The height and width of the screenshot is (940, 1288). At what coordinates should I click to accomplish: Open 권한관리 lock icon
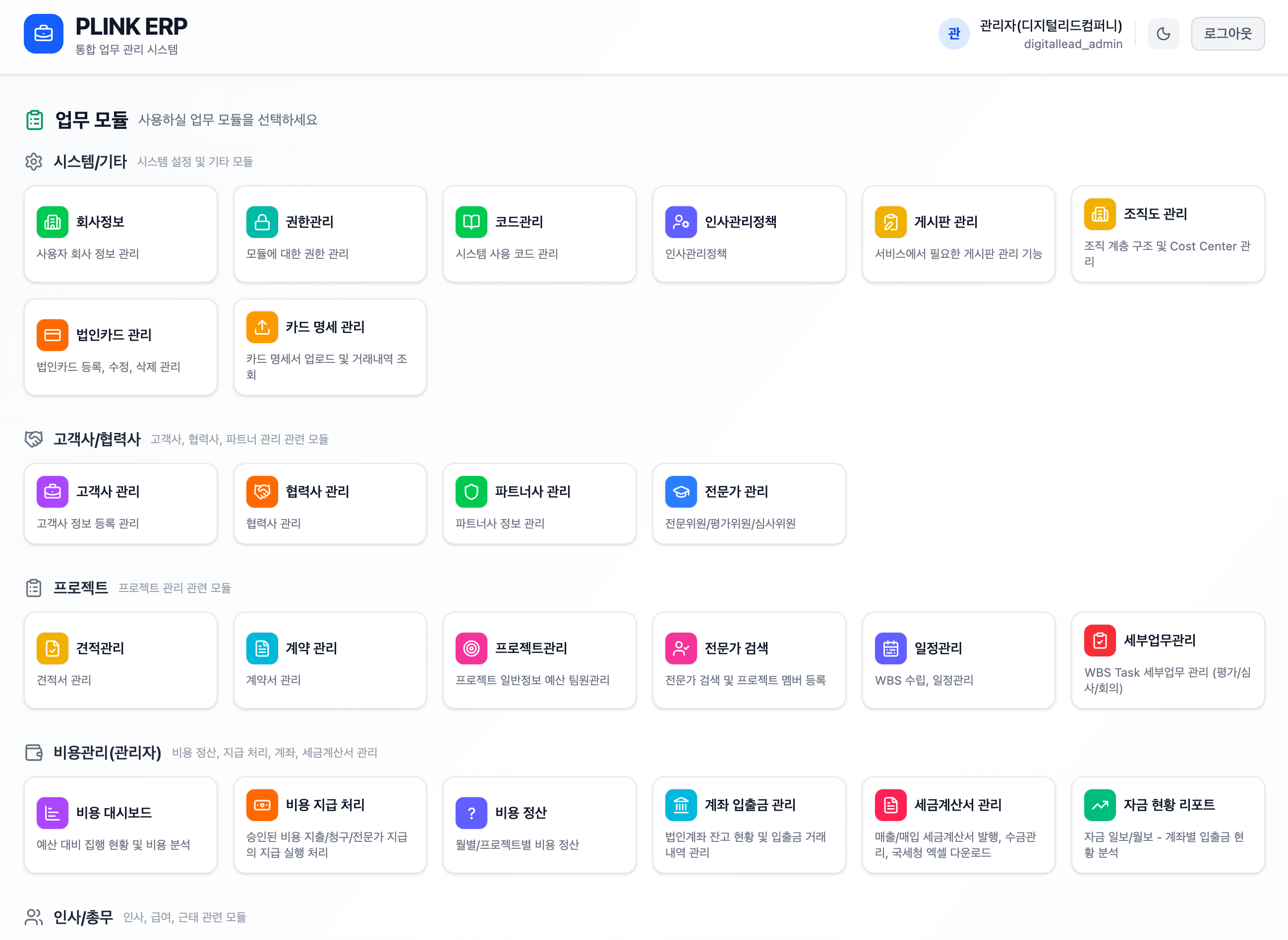point(262,222)
